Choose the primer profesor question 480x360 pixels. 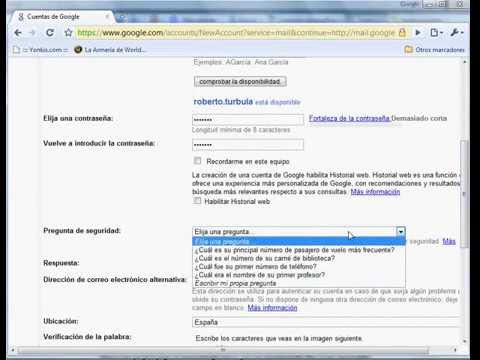(299, 275)
